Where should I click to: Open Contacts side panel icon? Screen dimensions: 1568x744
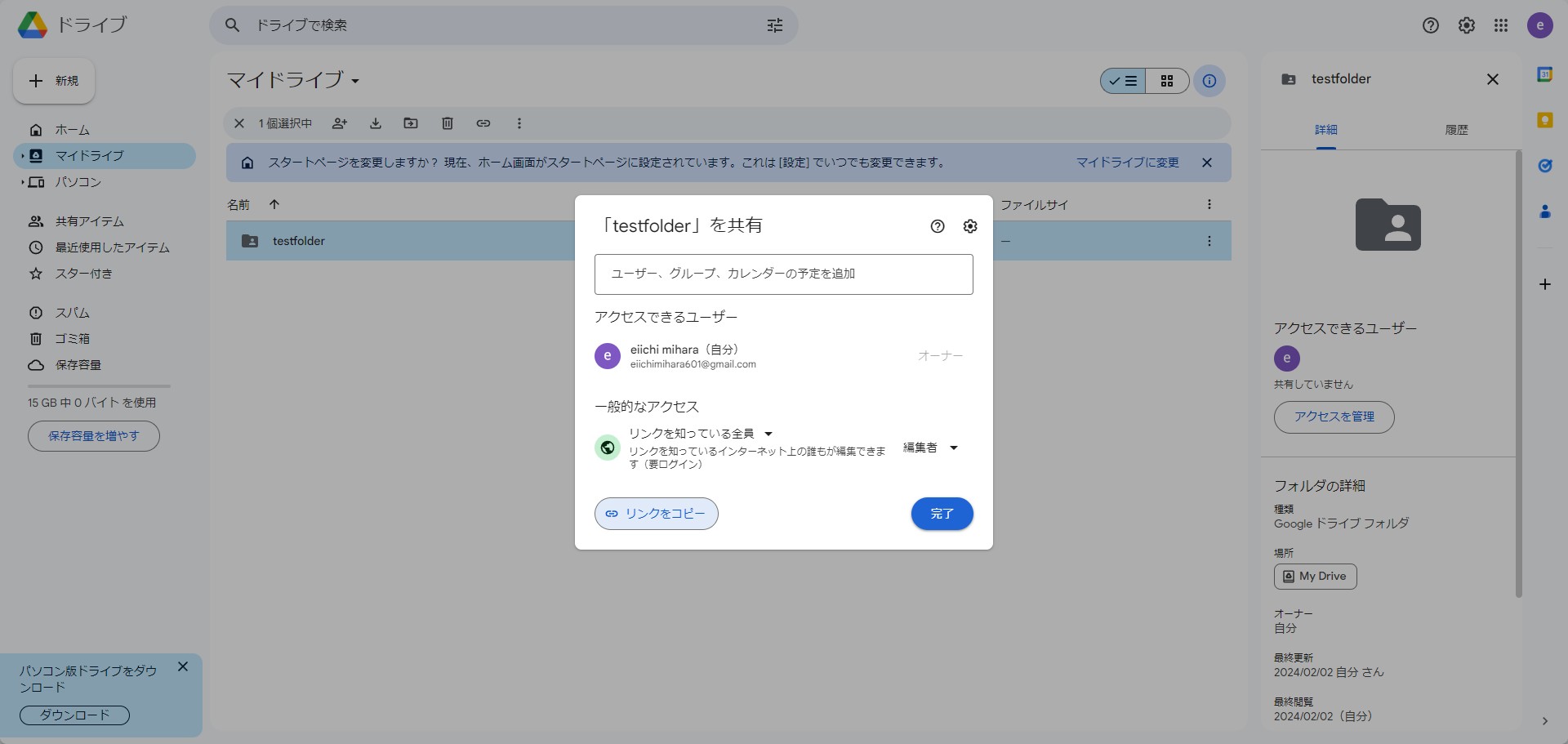(1545, 212)
